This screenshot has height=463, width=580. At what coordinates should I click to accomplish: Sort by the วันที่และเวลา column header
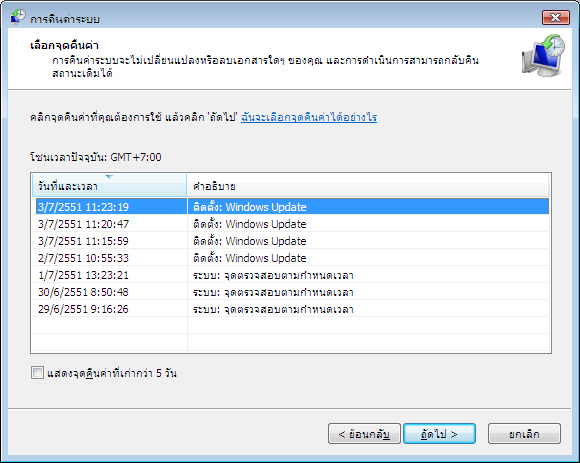109,186
